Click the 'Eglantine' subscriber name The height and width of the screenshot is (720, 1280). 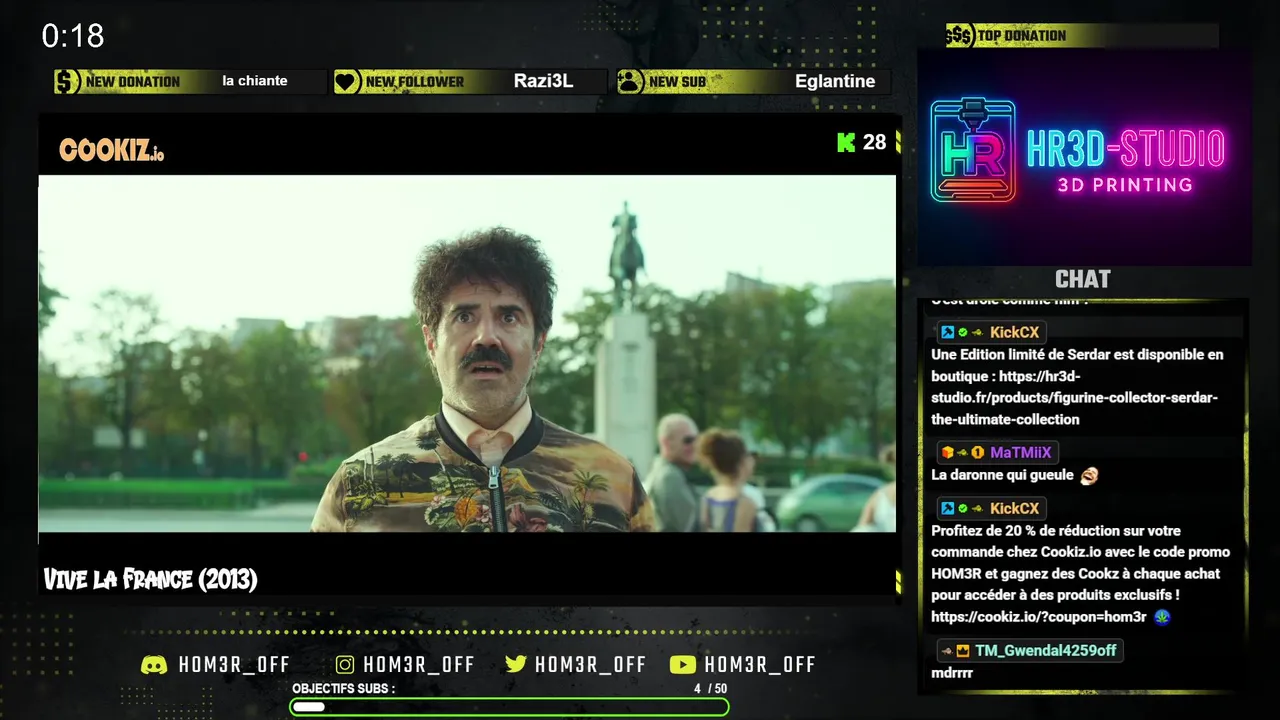pyautogui.click(x=835, y=81)
